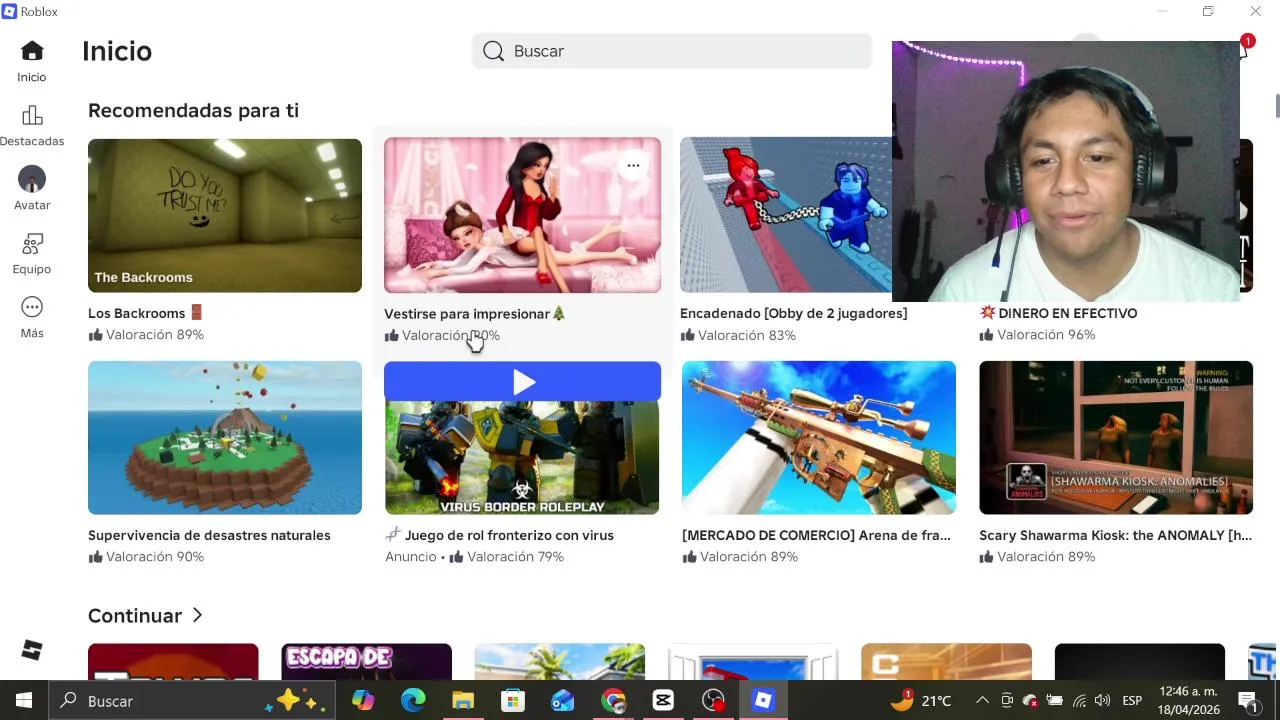Open The Backrooms game thumbnail

(225, 216)
